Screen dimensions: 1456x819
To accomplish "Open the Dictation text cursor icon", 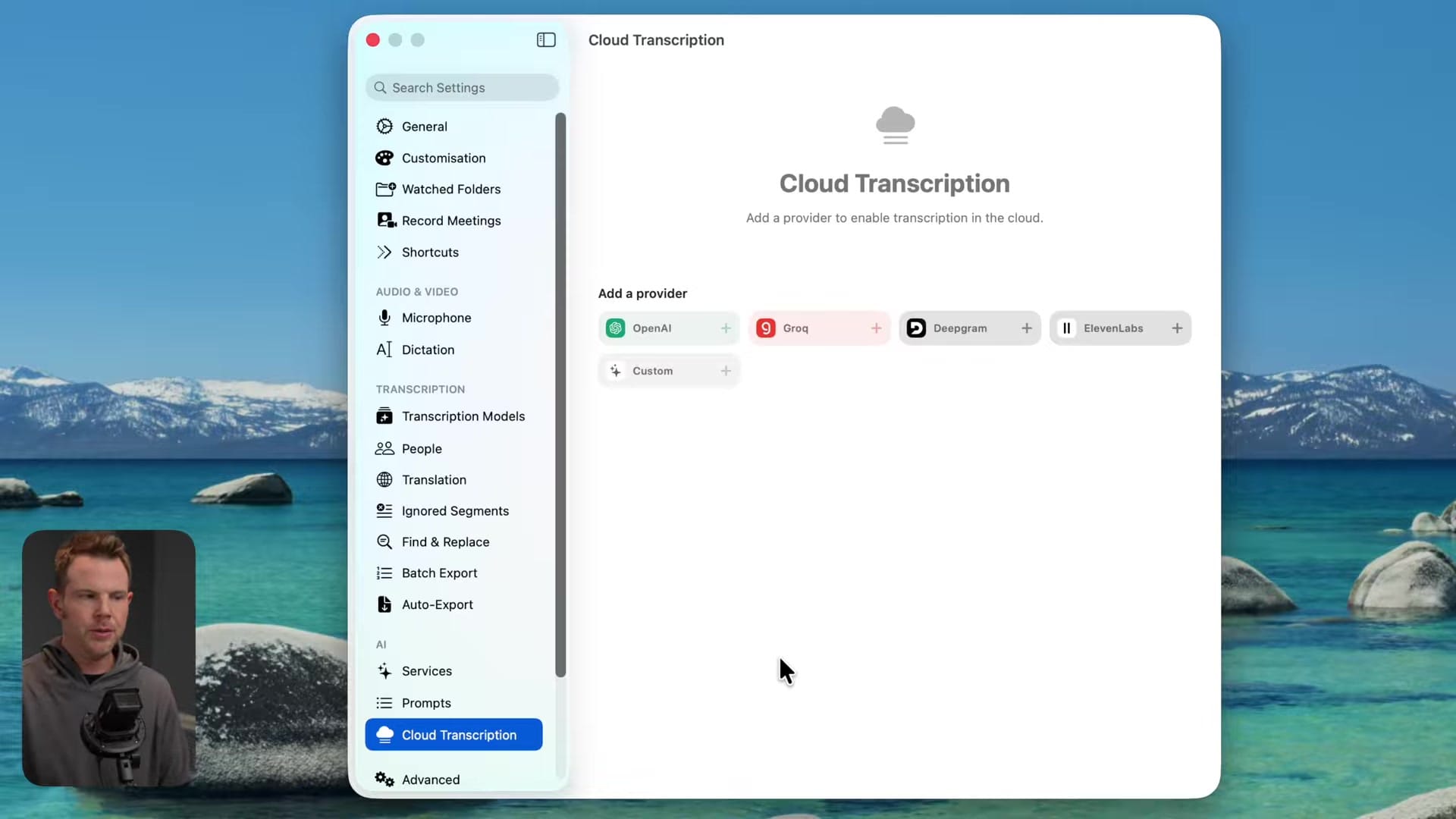I will tap(384, 350).
